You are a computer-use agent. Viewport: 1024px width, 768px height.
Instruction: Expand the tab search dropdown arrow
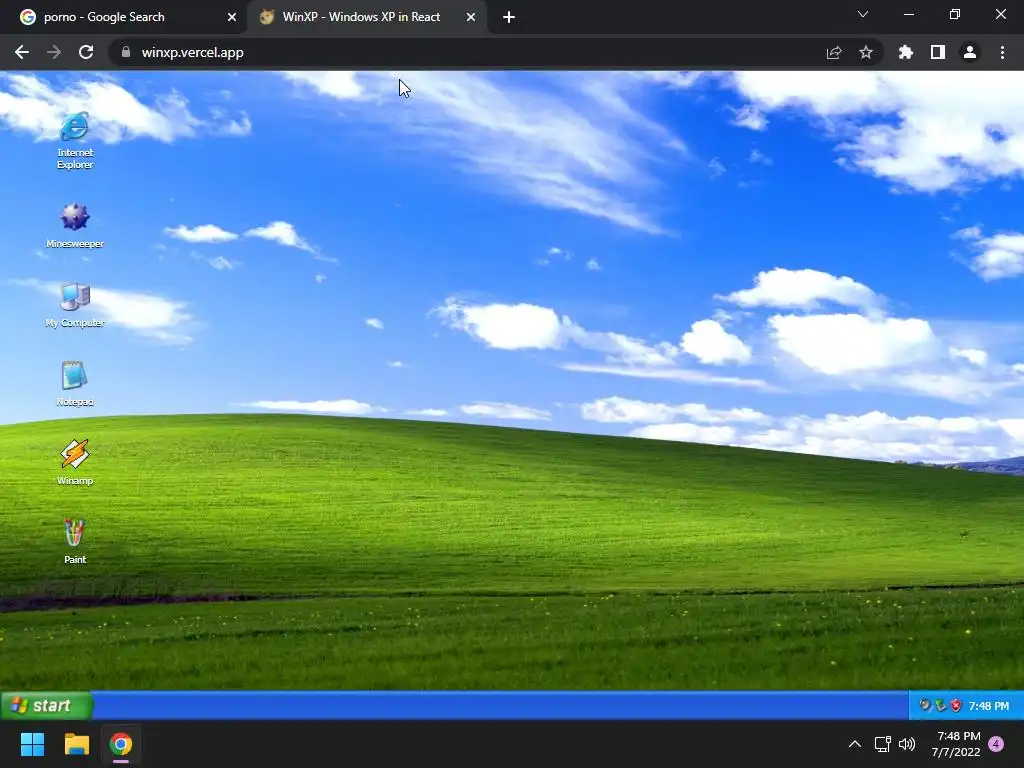coord(863,14)
